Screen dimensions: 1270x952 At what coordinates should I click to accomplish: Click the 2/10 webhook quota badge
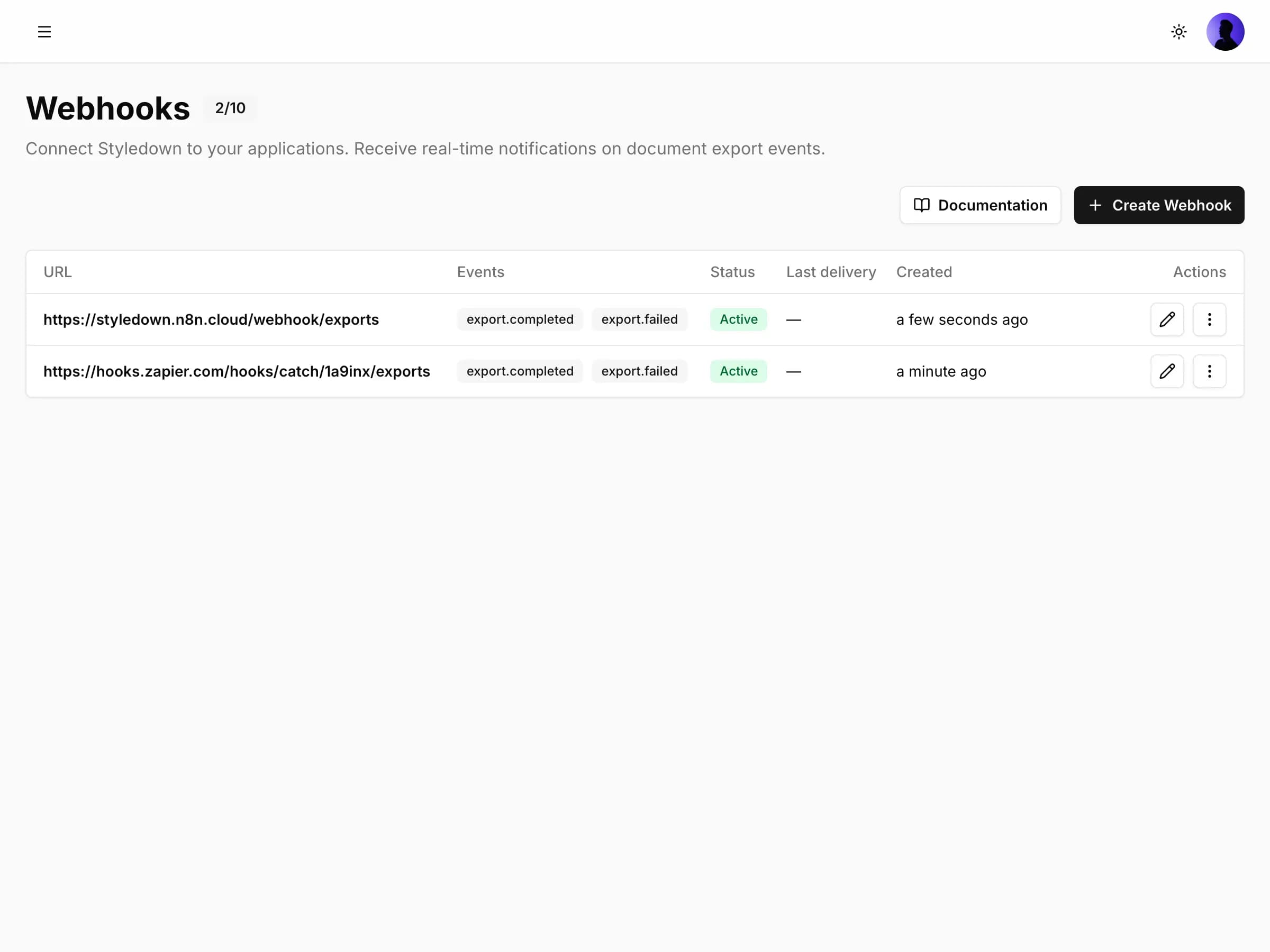click(x=230, y=108)
